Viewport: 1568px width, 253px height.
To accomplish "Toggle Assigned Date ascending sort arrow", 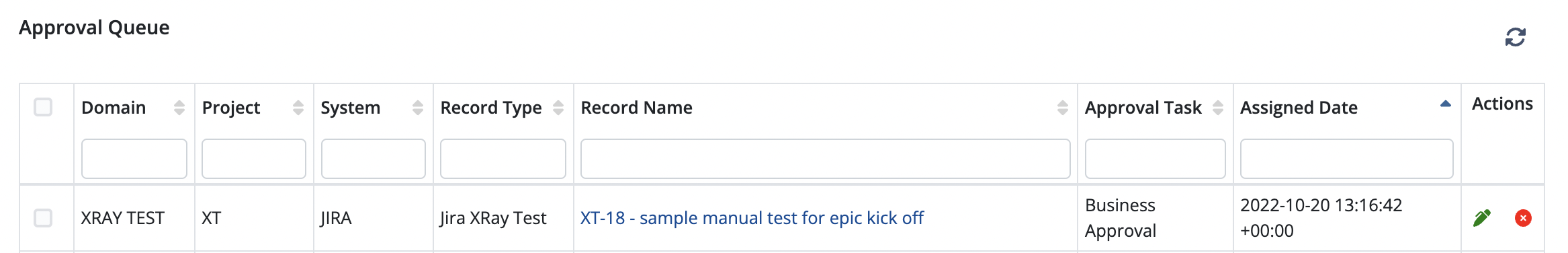I will pyautogui.click(x=1446, y=104).
